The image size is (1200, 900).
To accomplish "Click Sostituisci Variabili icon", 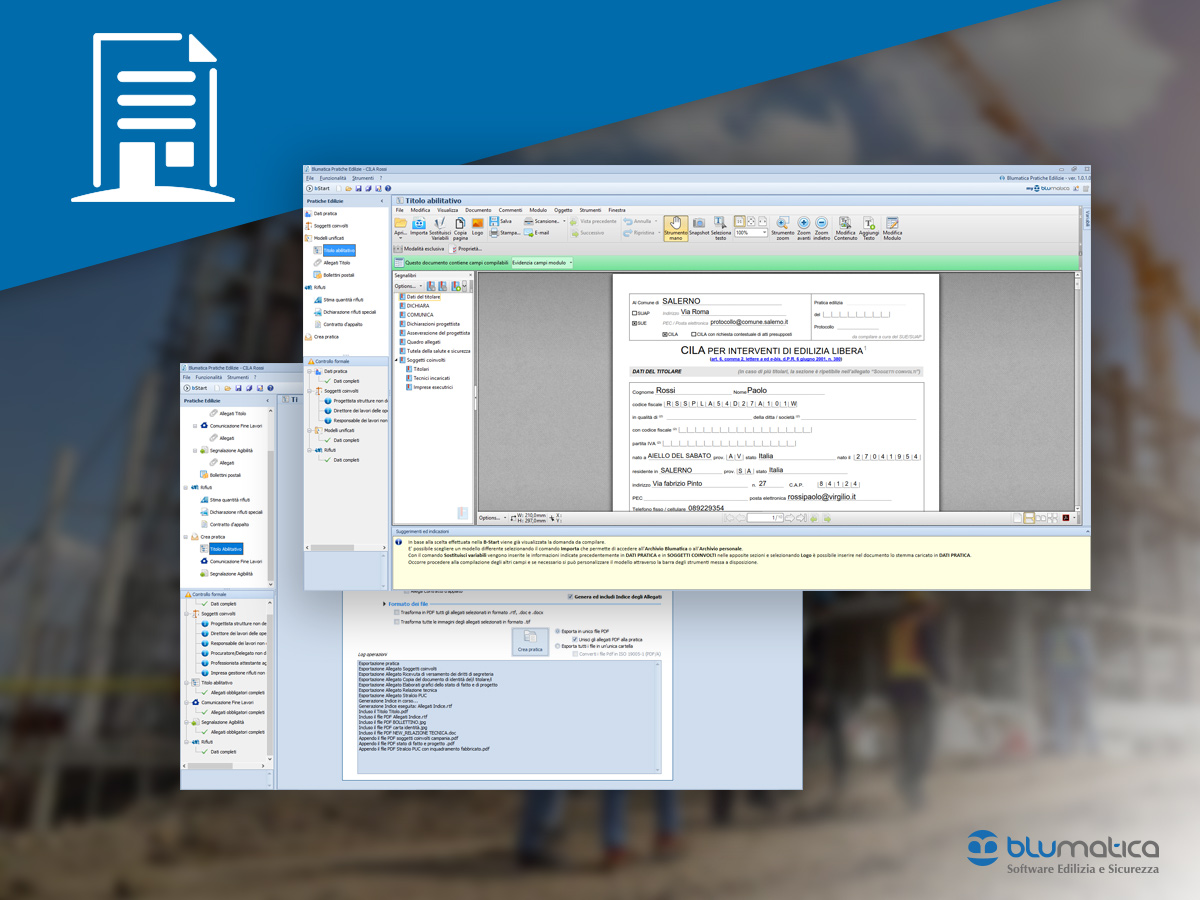I will 439,223.
